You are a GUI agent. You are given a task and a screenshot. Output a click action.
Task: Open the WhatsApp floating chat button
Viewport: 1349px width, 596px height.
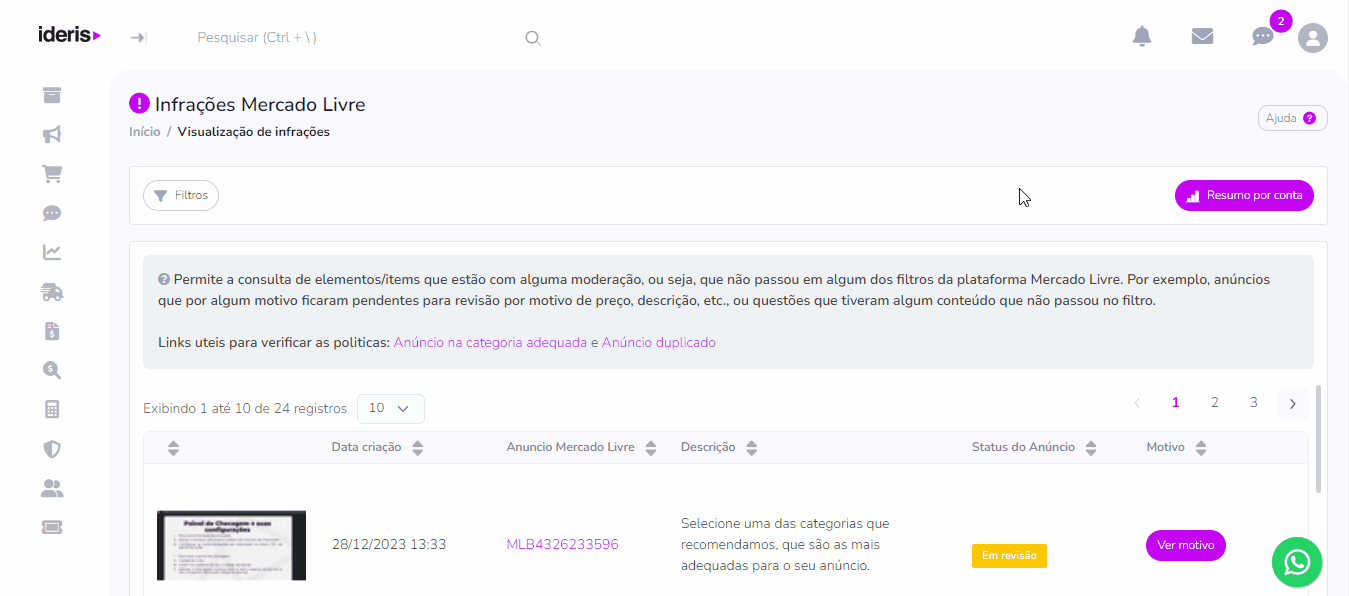[x=1296, y=562]
